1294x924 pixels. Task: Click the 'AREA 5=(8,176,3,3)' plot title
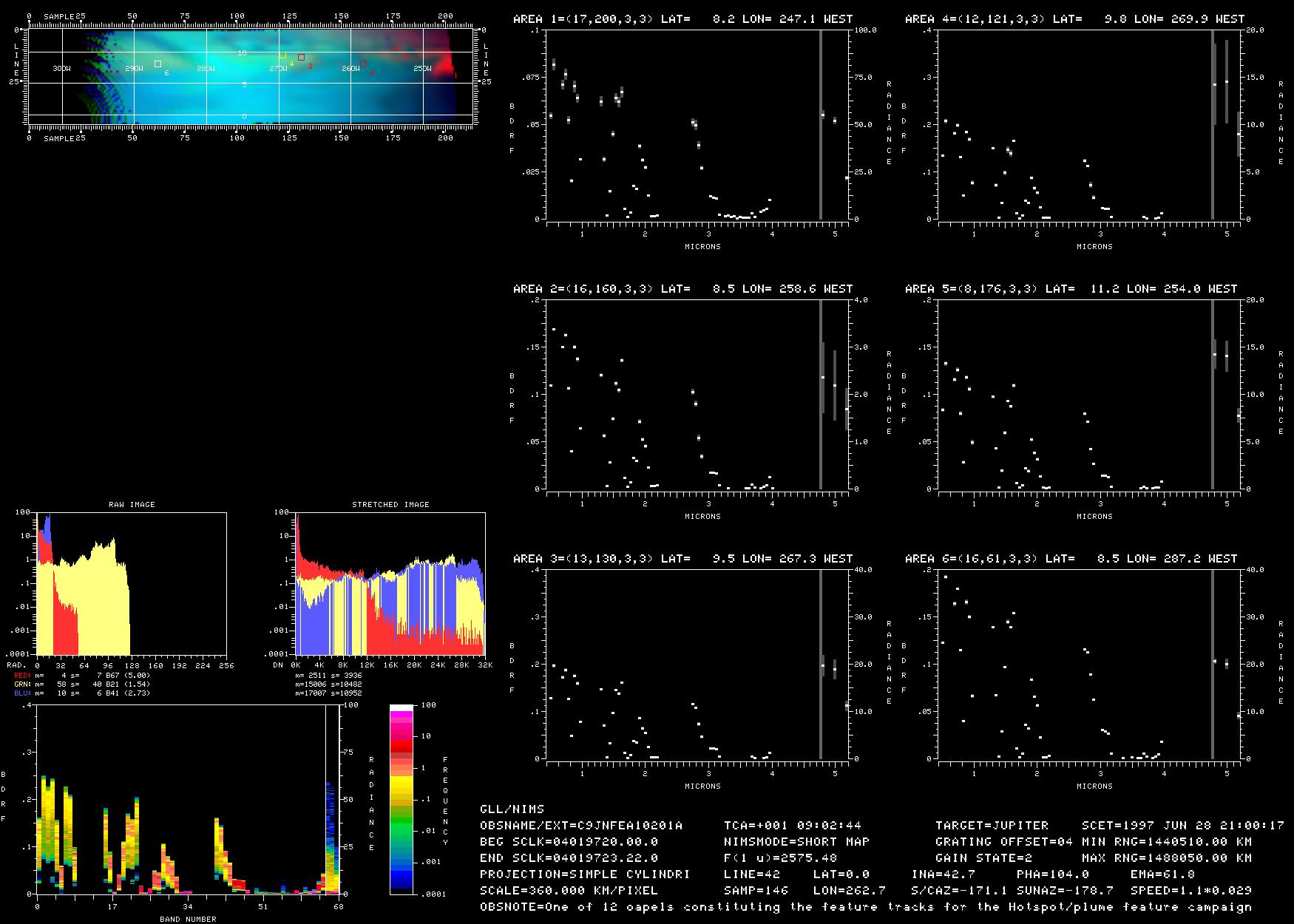1071,288
